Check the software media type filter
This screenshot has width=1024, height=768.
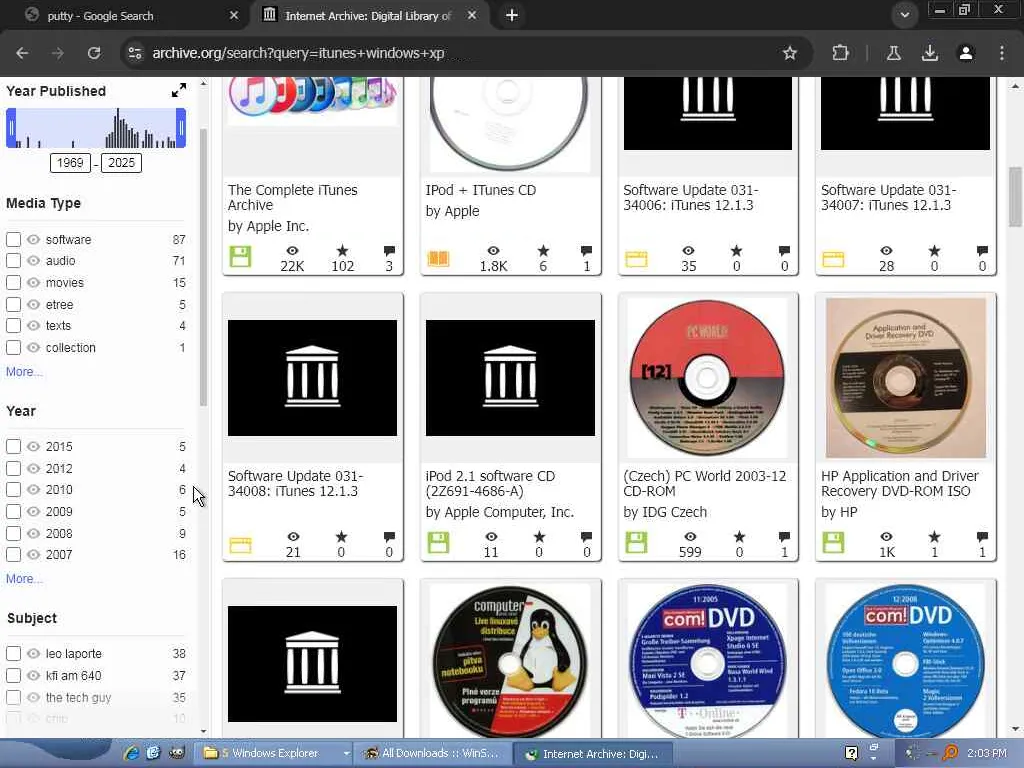tap(13, 240)
